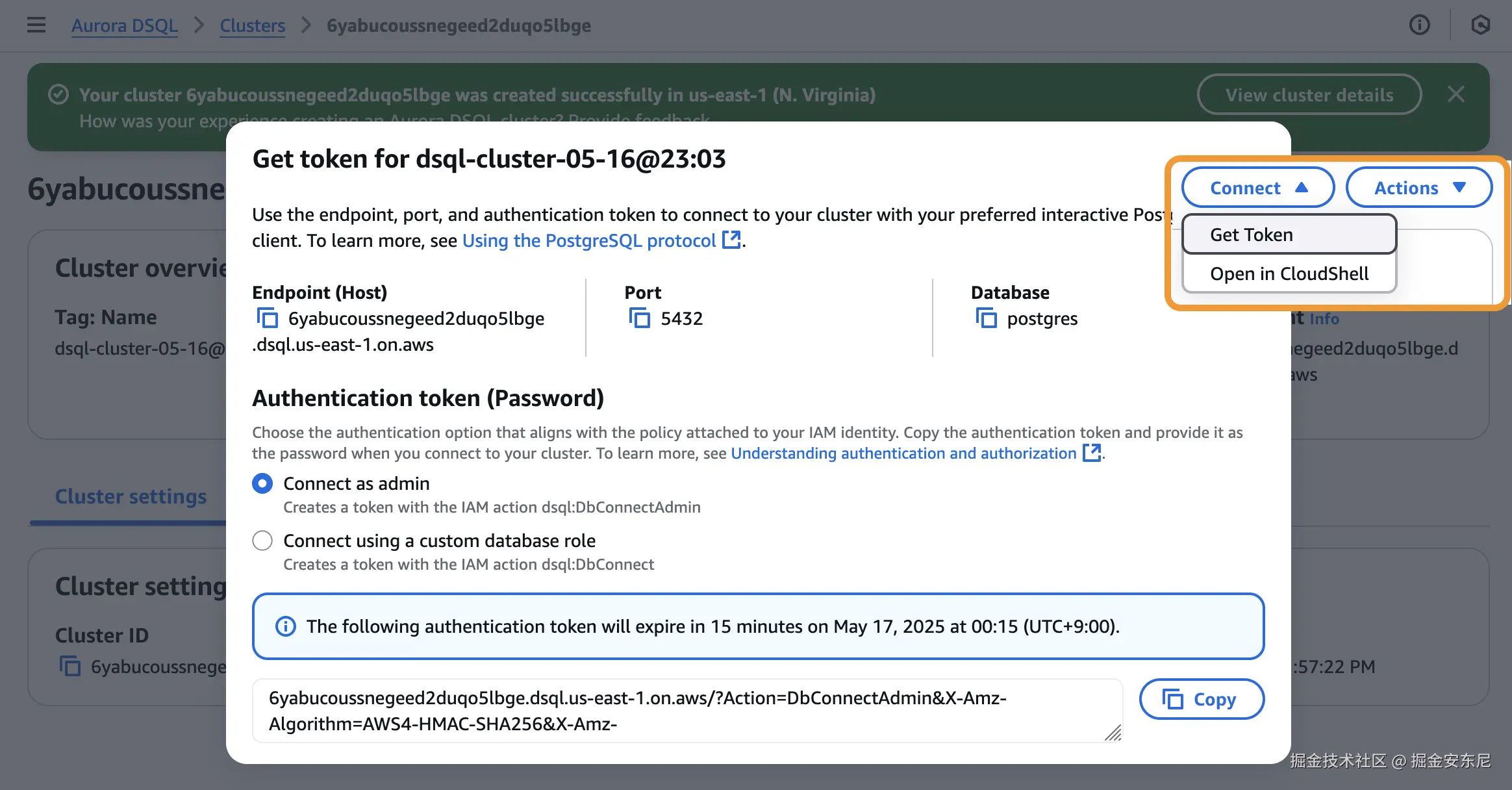
Task: Copy the Endpoint host value icon
Action: tap(268, 318)
